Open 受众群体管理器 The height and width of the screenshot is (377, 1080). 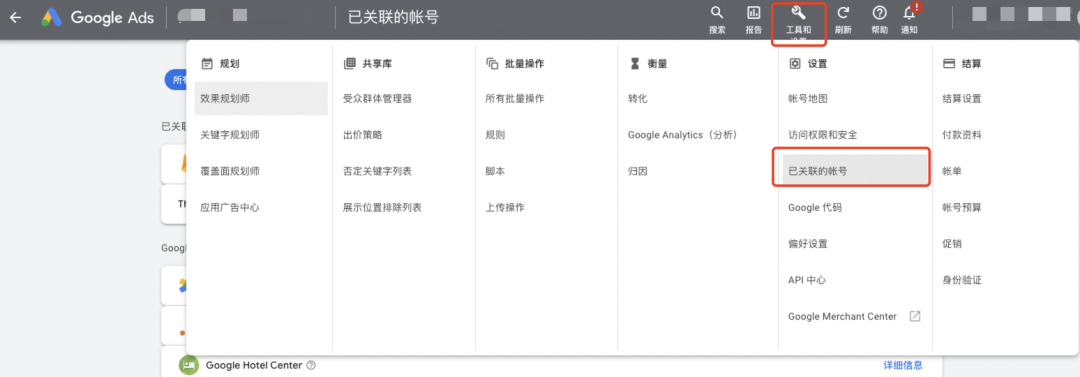[x=377, y=99]
